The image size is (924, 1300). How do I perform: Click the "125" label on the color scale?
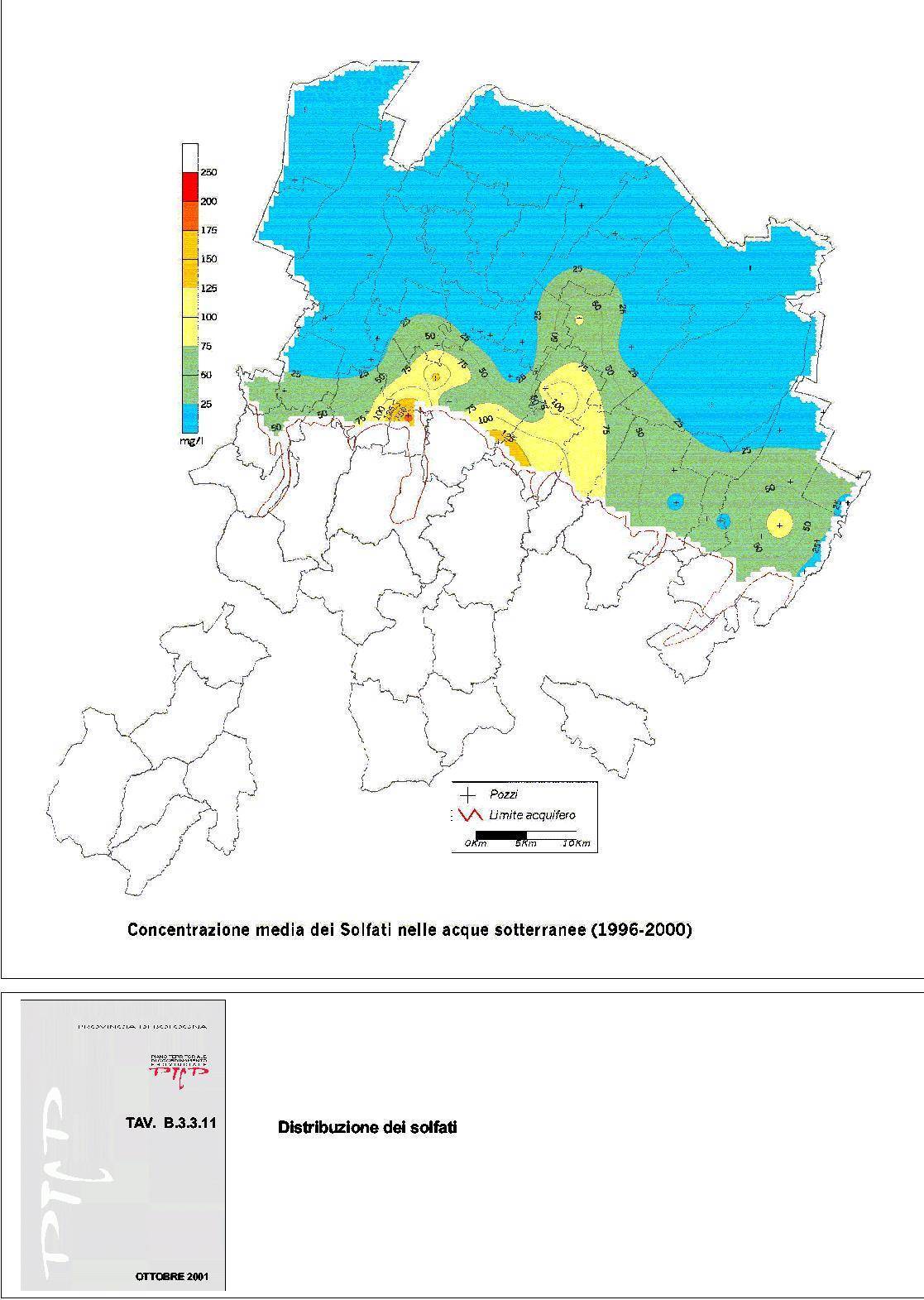click(x=209, y=288)
